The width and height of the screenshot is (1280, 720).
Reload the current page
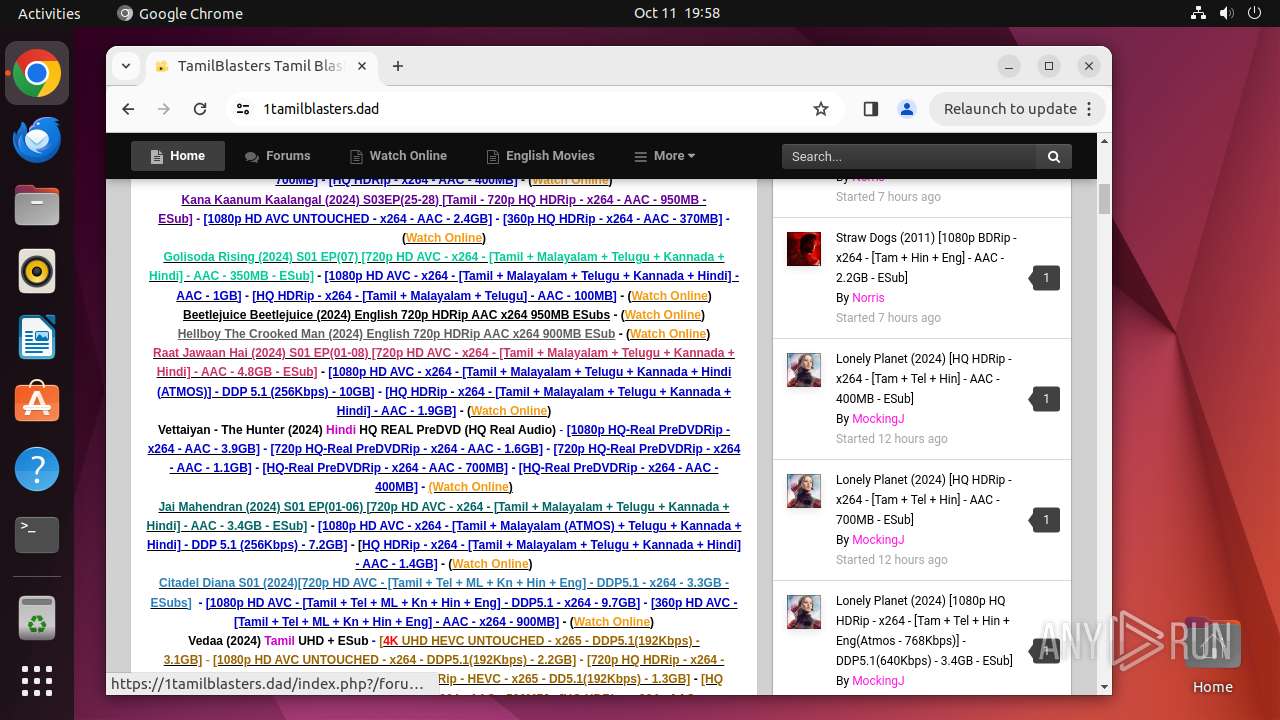tap(200, 109)
